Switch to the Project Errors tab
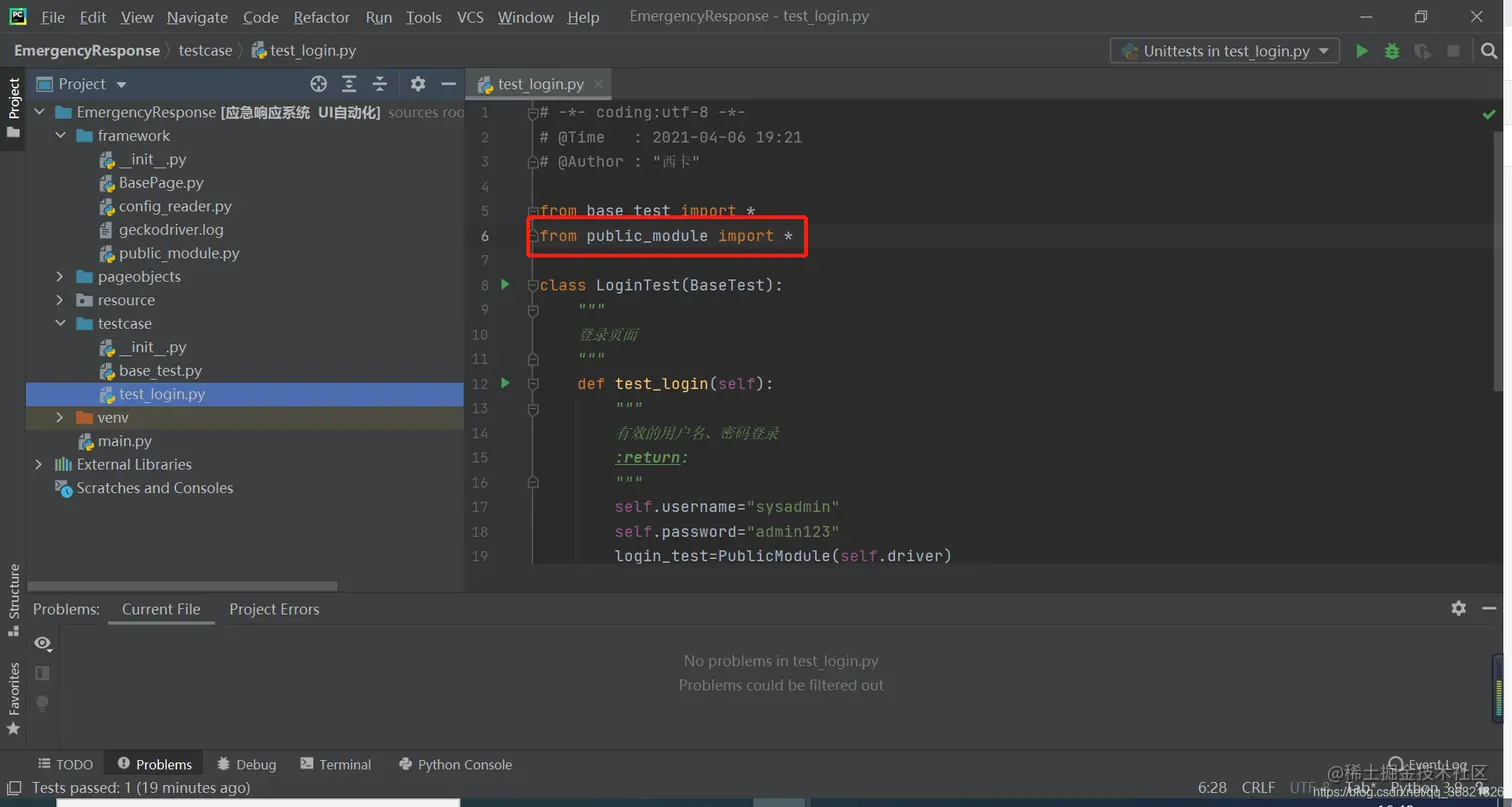This screenshot has width=1512, height=807. click(274, 609)
